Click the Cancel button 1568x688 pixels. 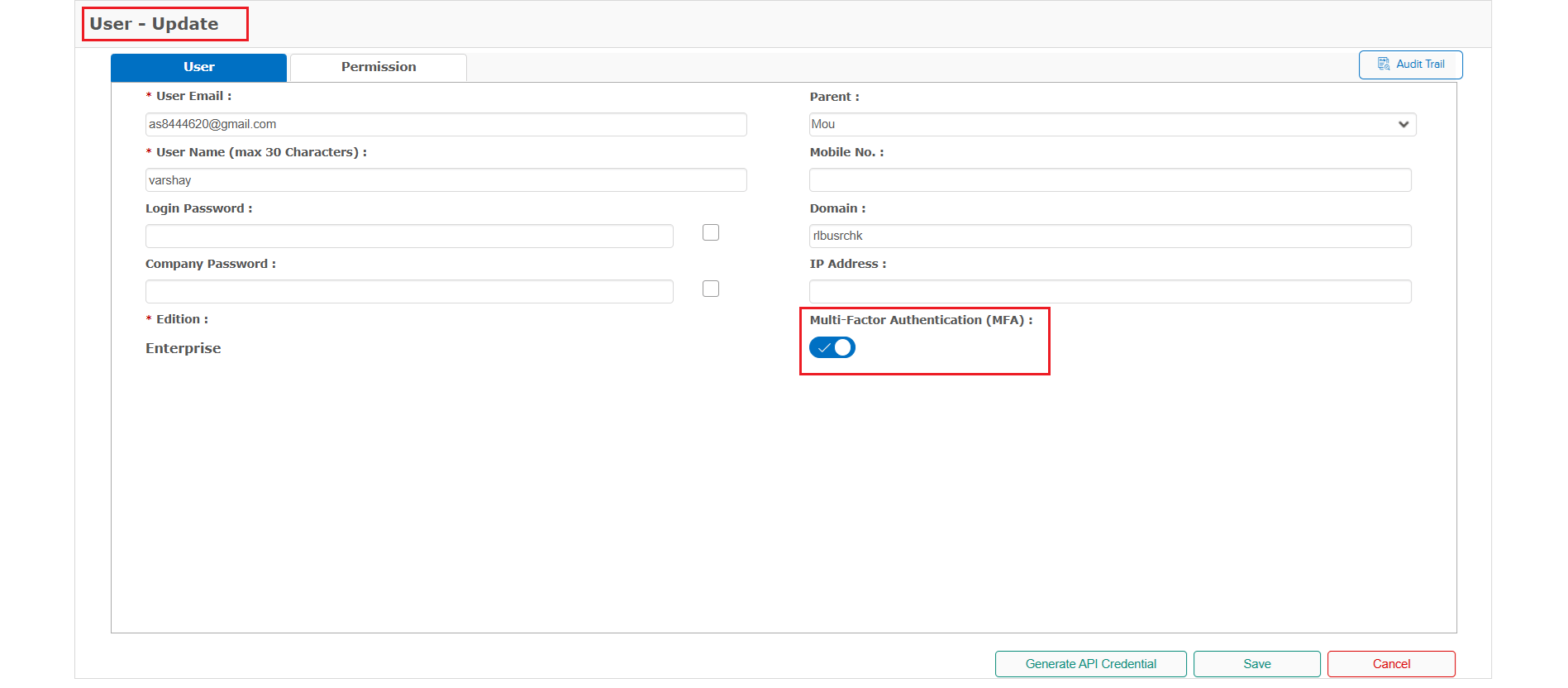click(x=1391, y=664)
